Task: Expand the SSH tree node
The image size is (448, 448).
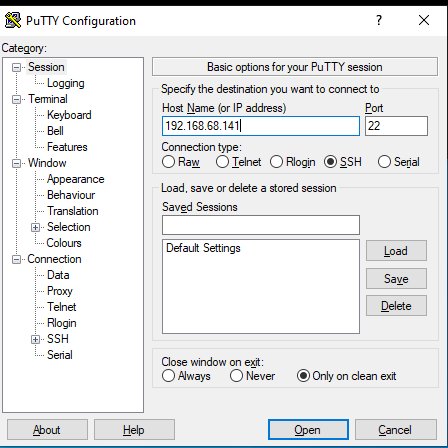Action: [x=35, y=339]
